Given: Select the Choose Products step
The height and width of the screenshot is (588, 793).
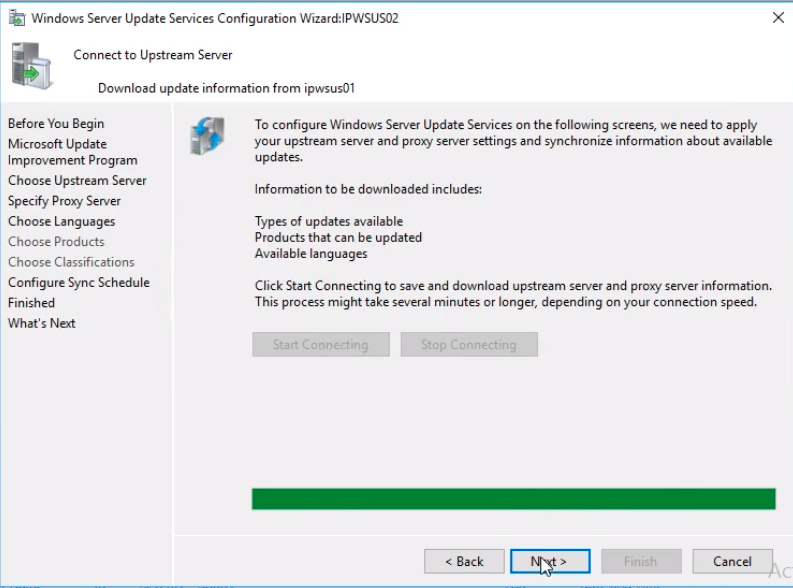Looking at the screenshot, I should pyautogui.click(x=56, y=242).
